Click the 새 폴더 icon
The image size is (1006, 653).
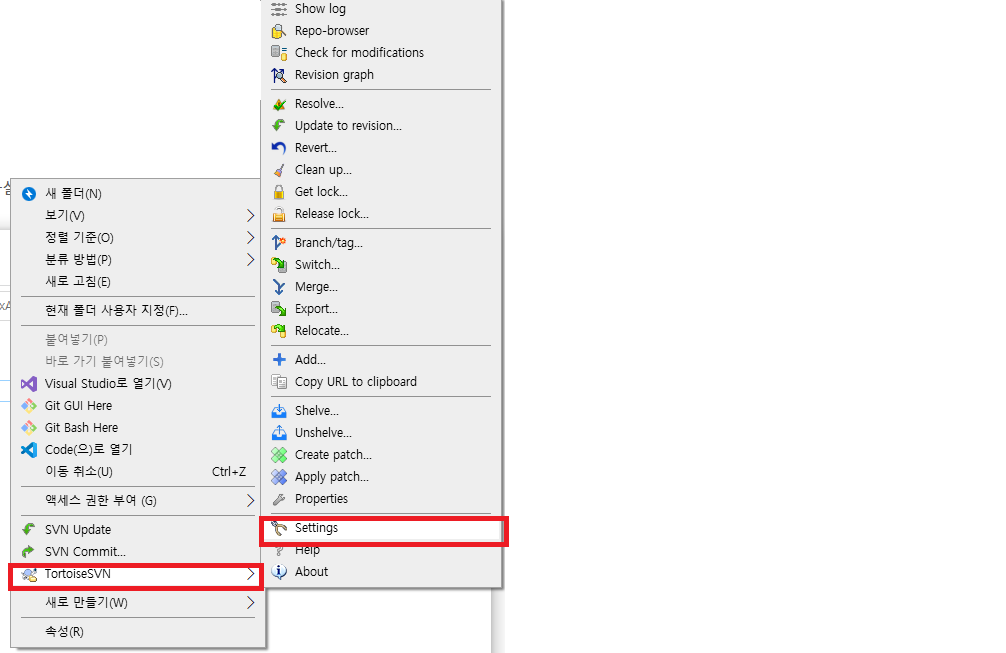(x=29, y=194)
